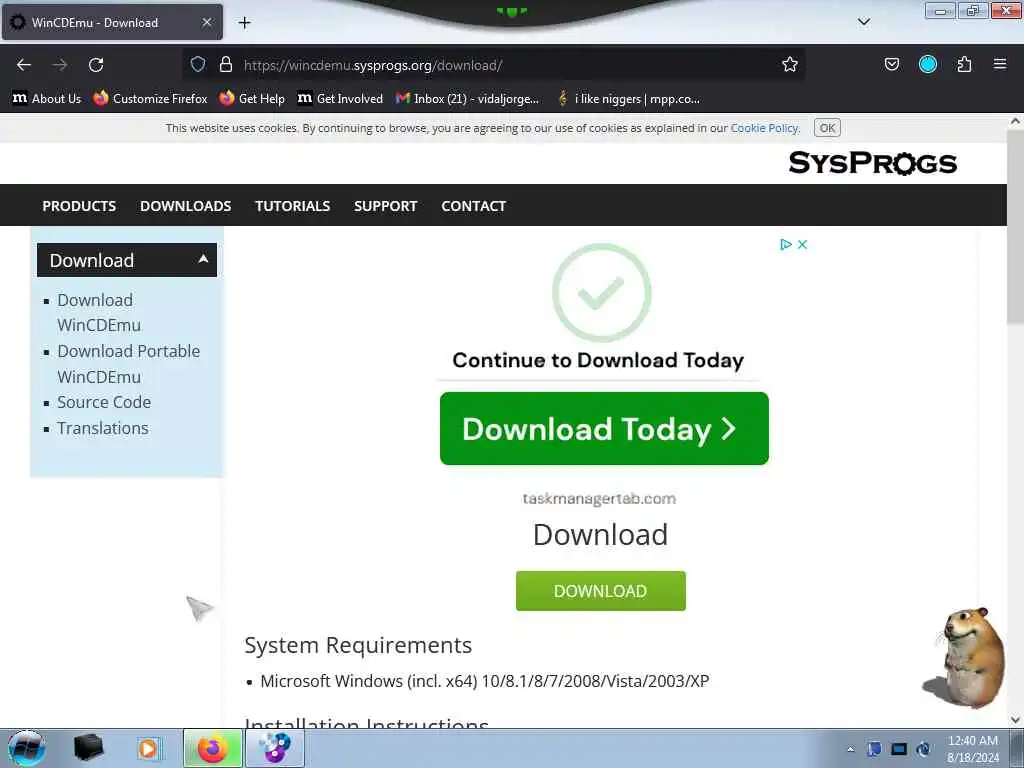1024x768 pixels.
Task: Open Download Portable WinCDEmu link
Action: [x=129, y=364]
